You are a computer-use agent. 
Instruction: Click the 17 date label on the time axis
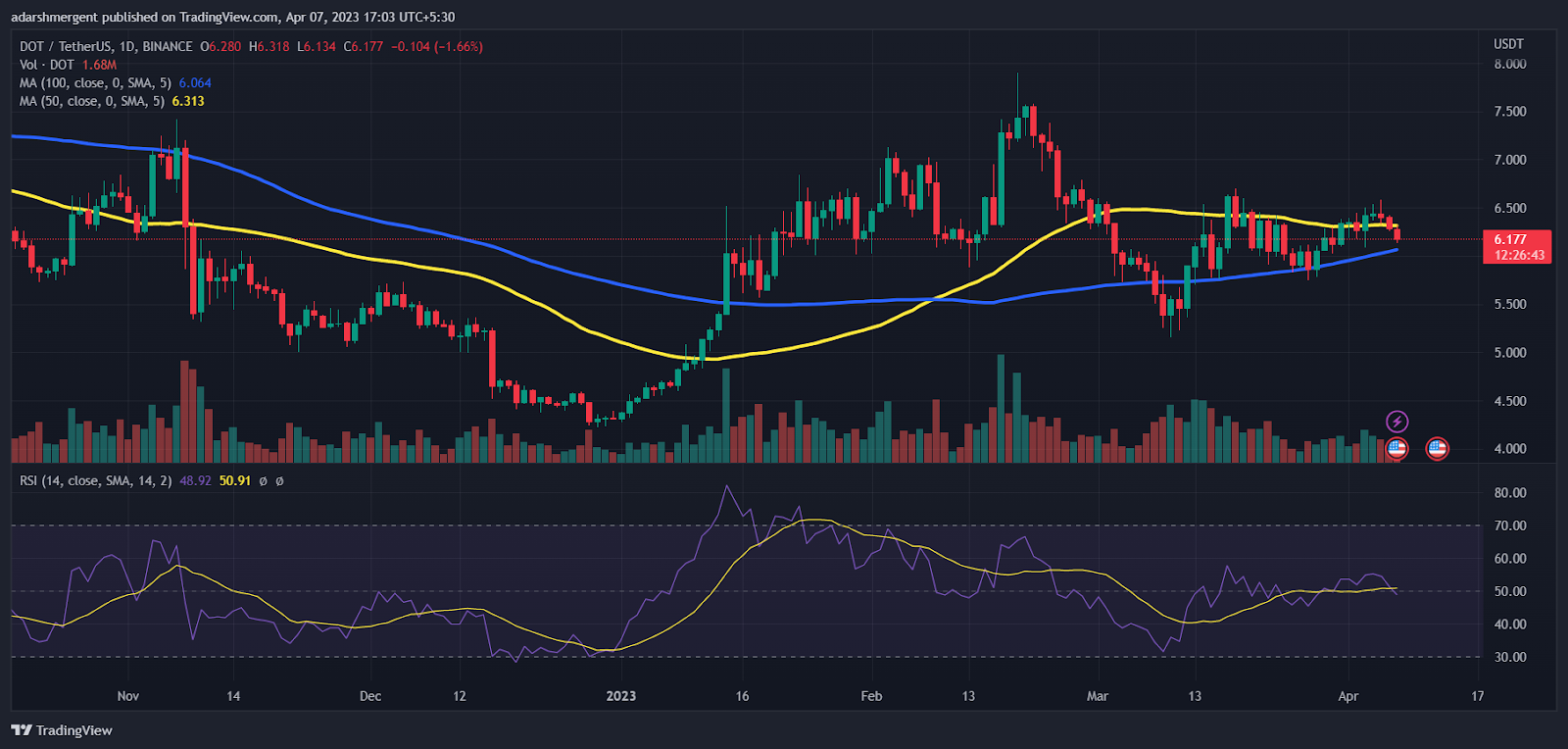click(x=1478, y=696)
